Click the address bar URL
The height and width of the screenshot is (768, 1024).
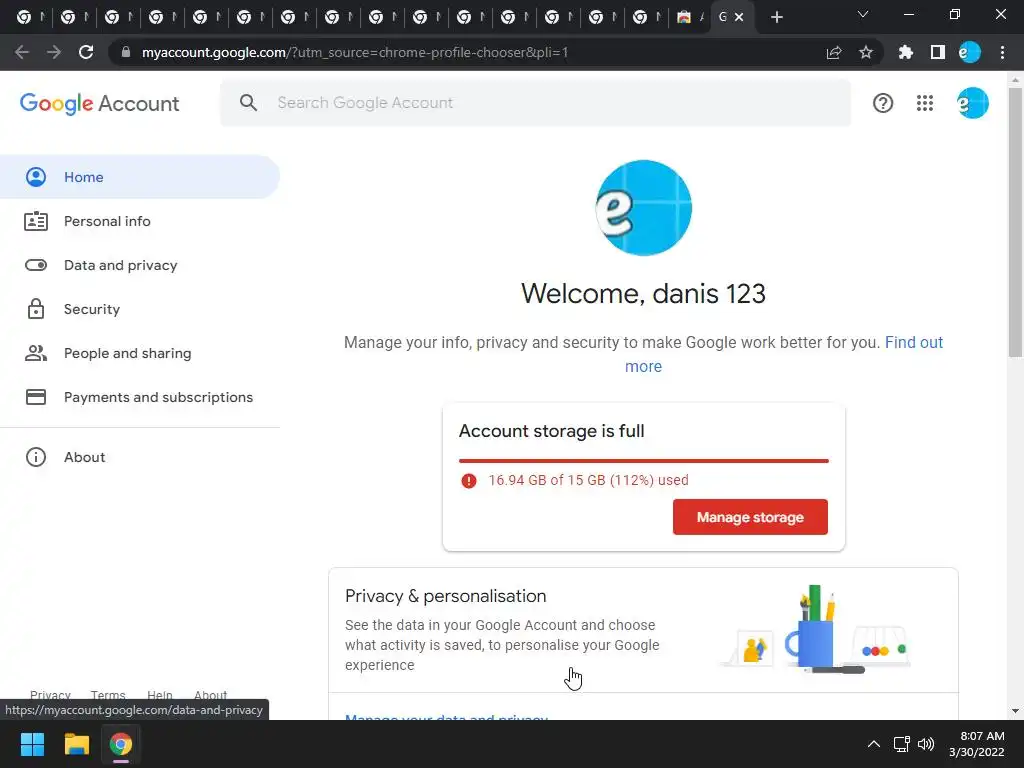pyautogui.click(x=355, y=52)
